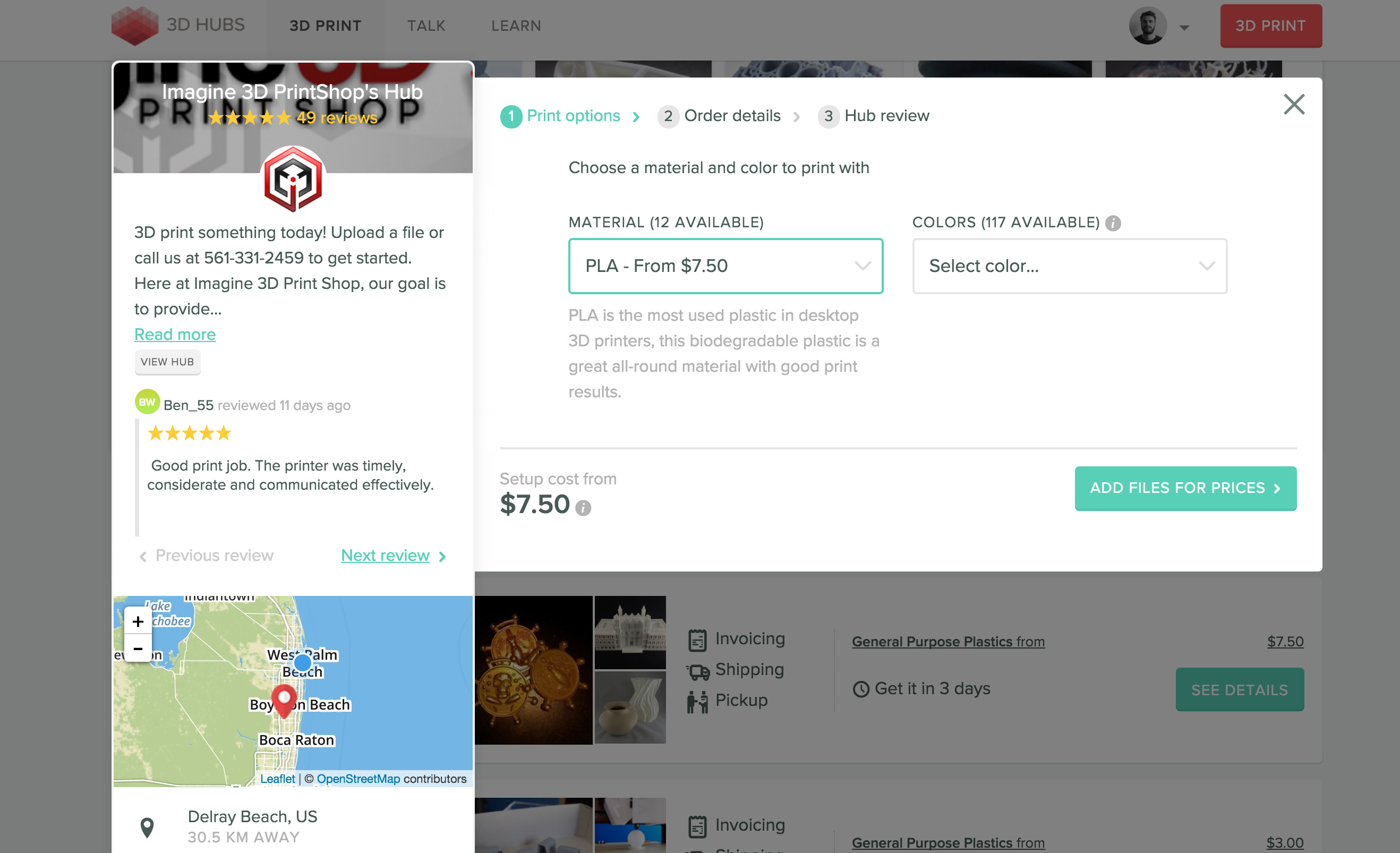This screenshot has height=853, width=1400.
Task: Open the TALK menu item
Action: click(426, 25)
